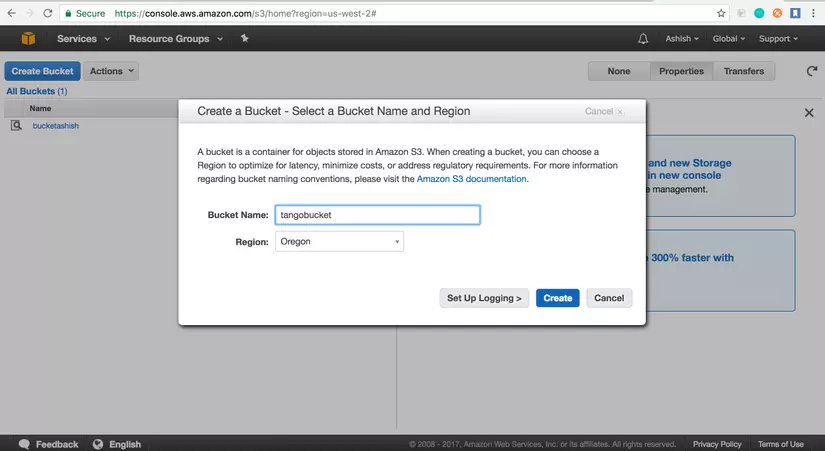Image resolution: width=825 pixels, height=451 pixels.
Task: Open the Actions dropdown button
Action: (111, 71)
